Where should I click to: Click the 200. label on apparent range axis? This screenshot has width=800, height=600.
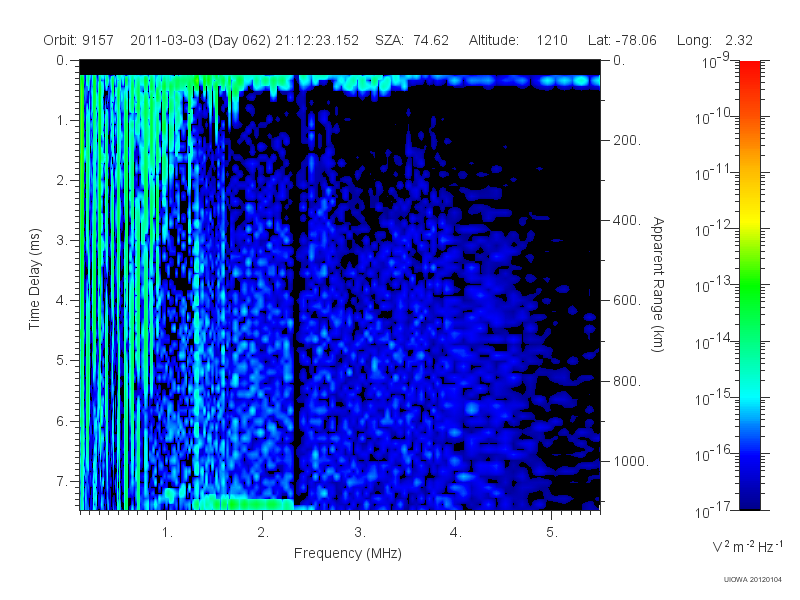[627, 140]
